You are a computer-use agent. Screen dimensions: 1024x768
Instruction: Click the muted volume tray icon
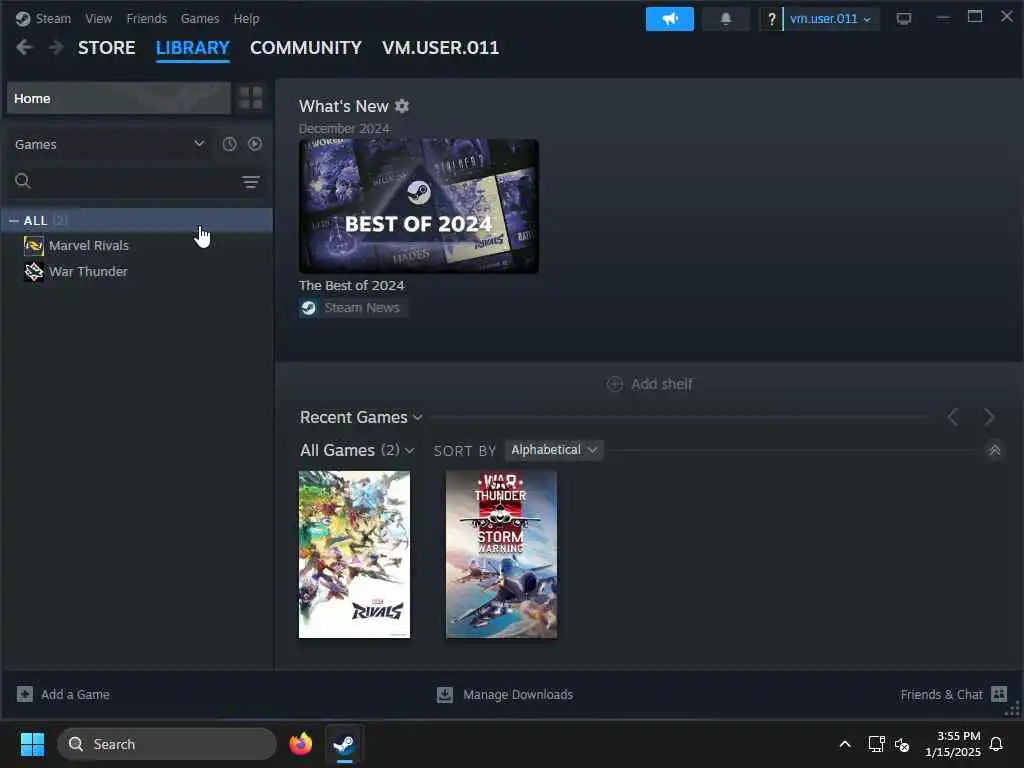click(x=902, y=744)
